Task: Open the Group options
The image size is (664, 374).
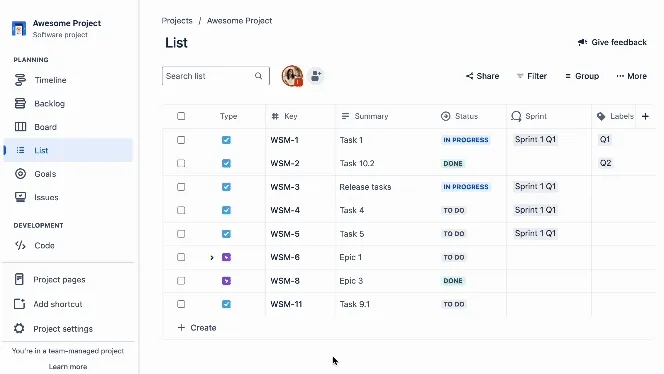Action: coord(582,76)
